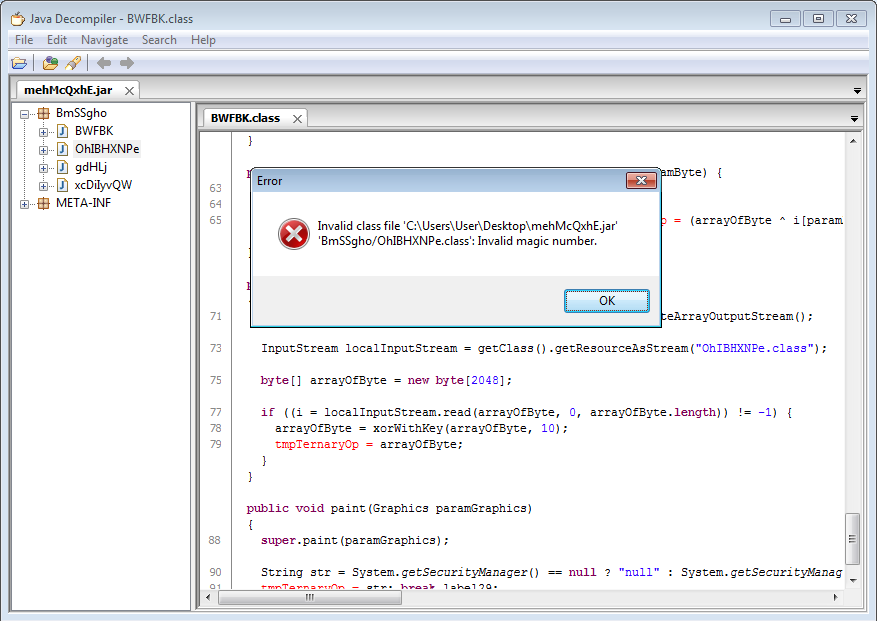Open the Edit menu
The image size is (877, 621).
57,40
